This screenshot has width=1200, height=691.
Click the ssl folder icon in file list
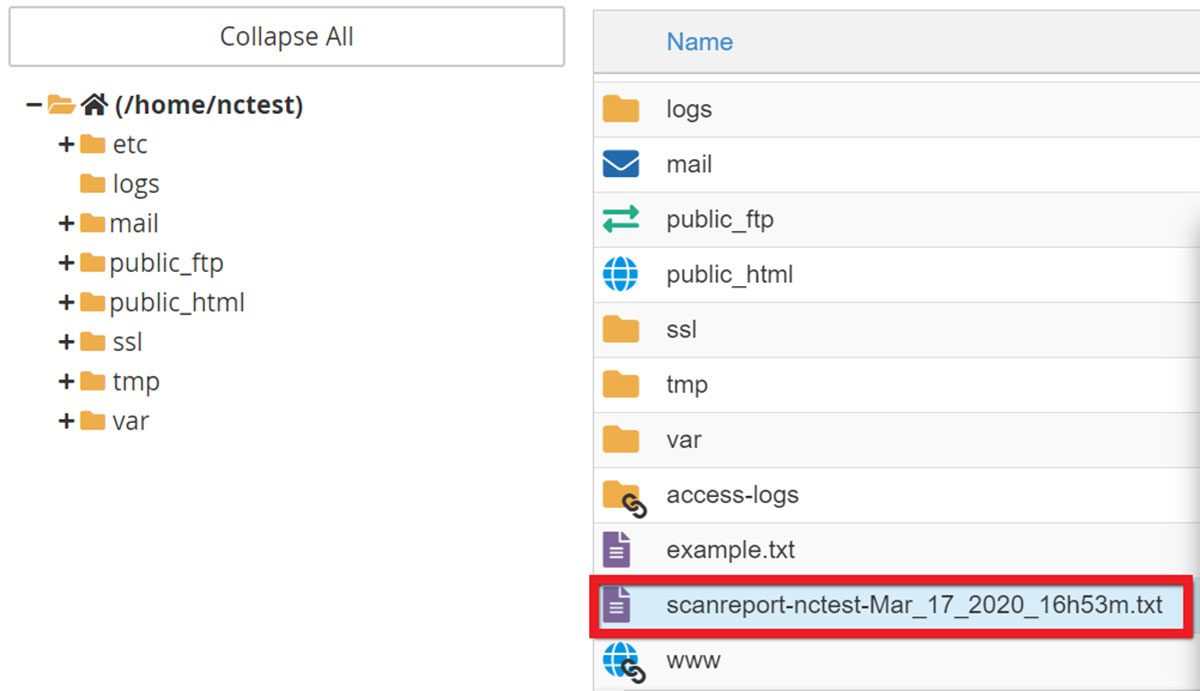point(621,329)
